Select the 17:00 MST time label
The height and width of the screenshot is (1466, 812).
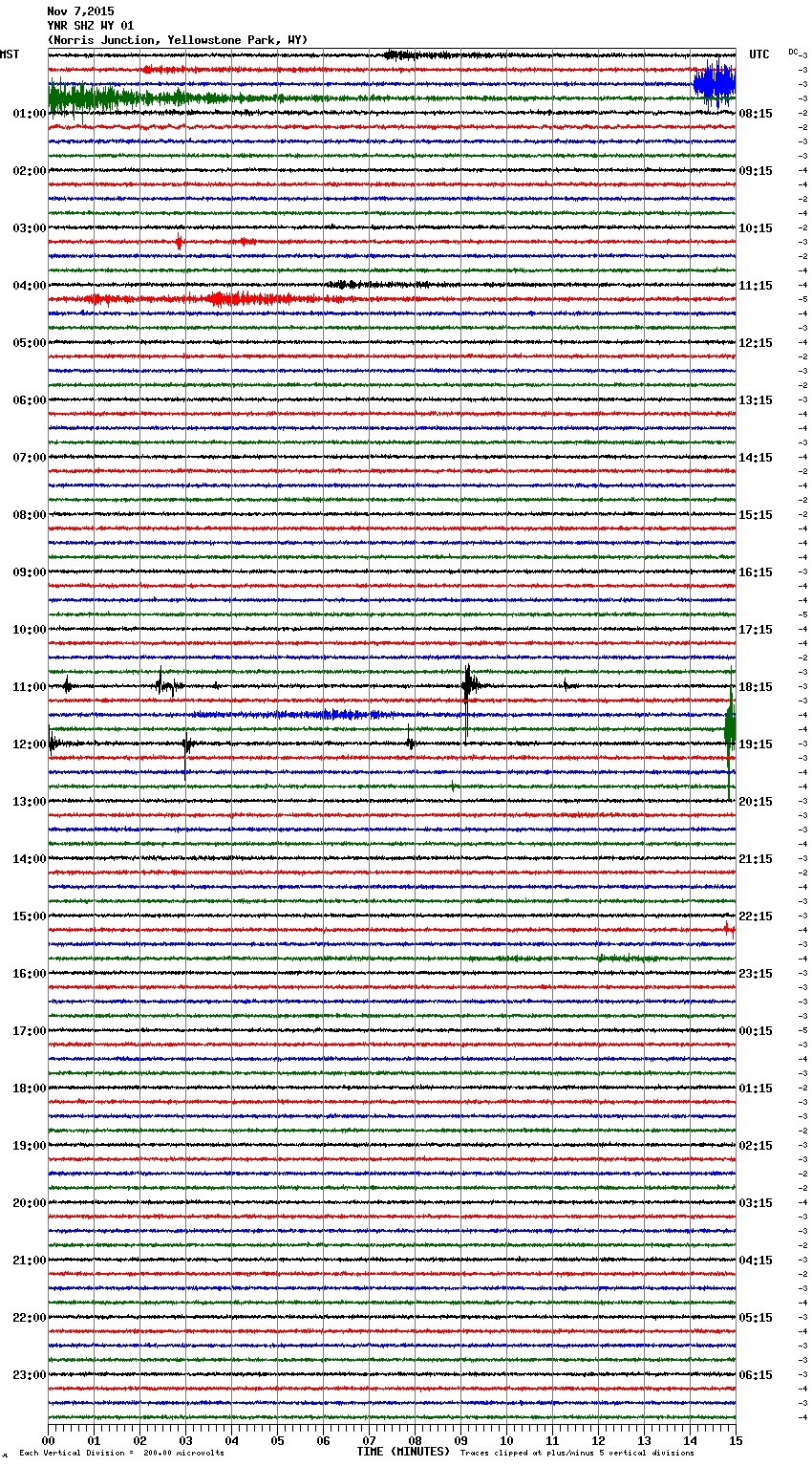tap(29, 1031)
